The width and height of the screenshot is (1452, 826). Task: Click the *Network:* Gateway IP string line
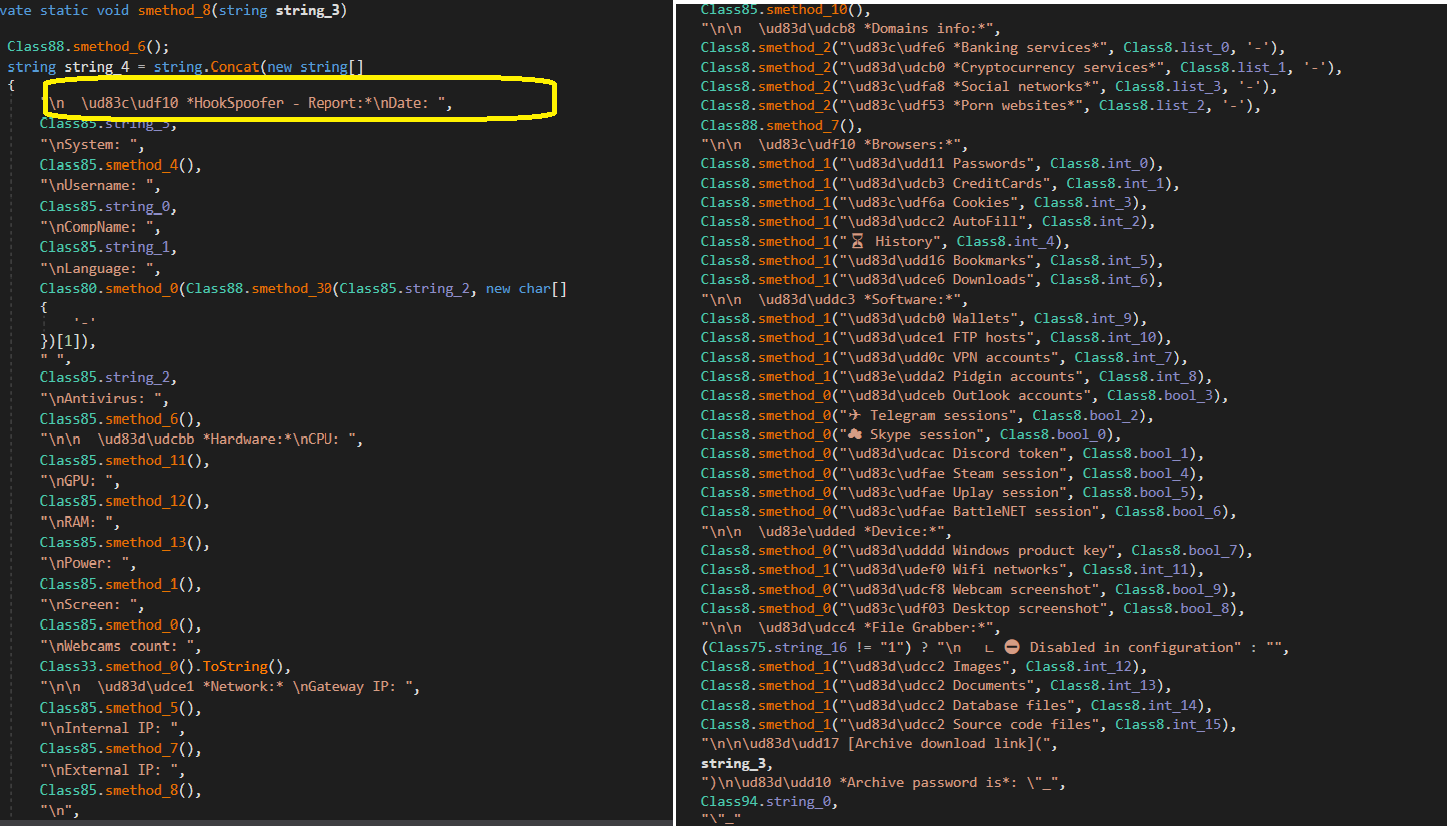(230, 687)
